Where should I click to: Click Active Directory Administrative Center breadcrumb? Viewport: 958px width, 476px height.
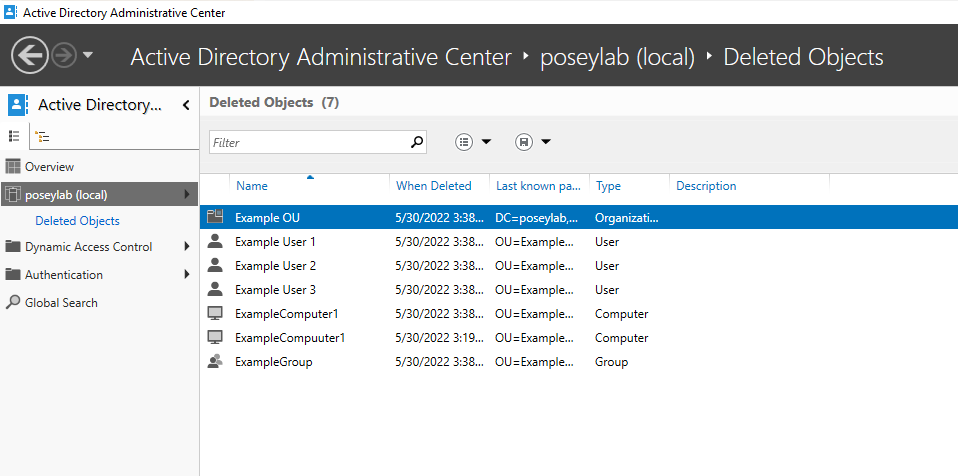321,57
